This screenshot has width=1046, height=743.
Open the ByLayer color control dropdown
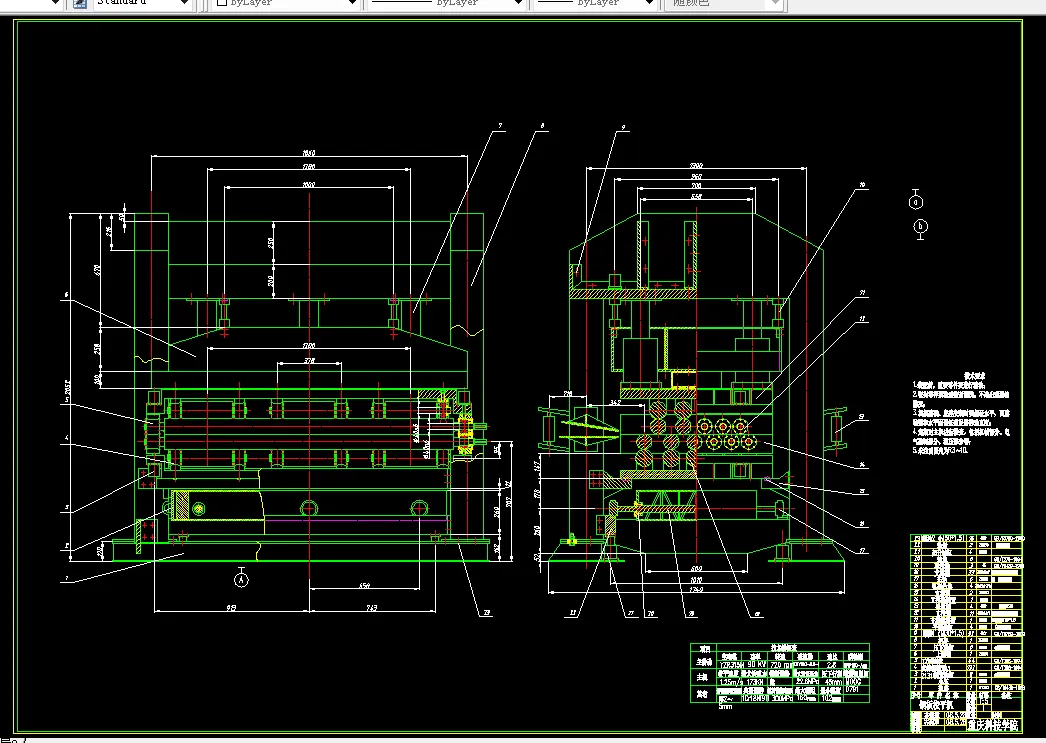352,3
